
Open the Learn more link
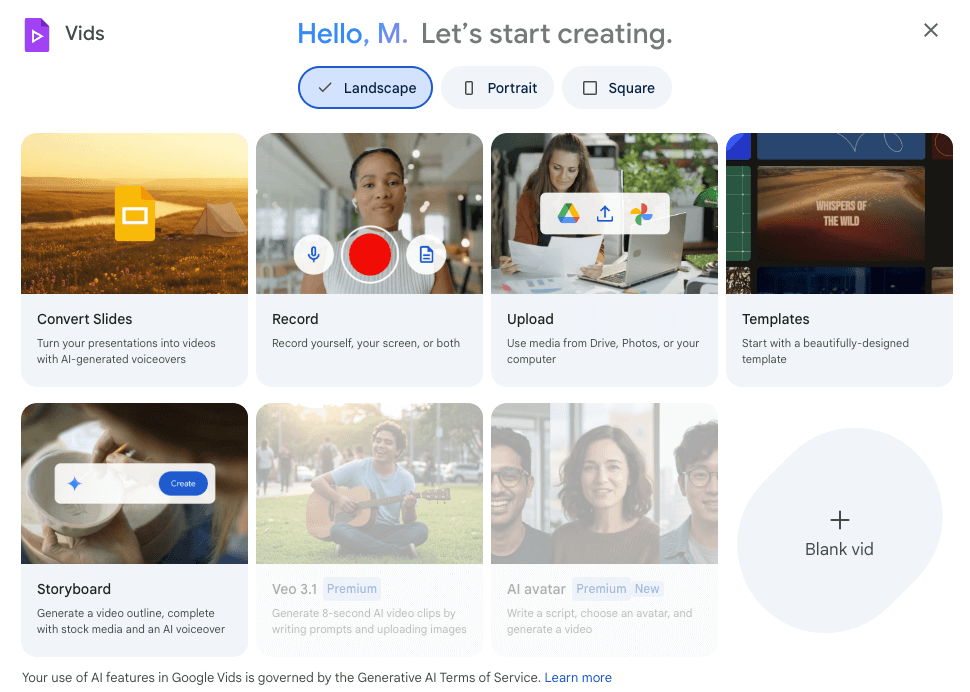point(578,677)
